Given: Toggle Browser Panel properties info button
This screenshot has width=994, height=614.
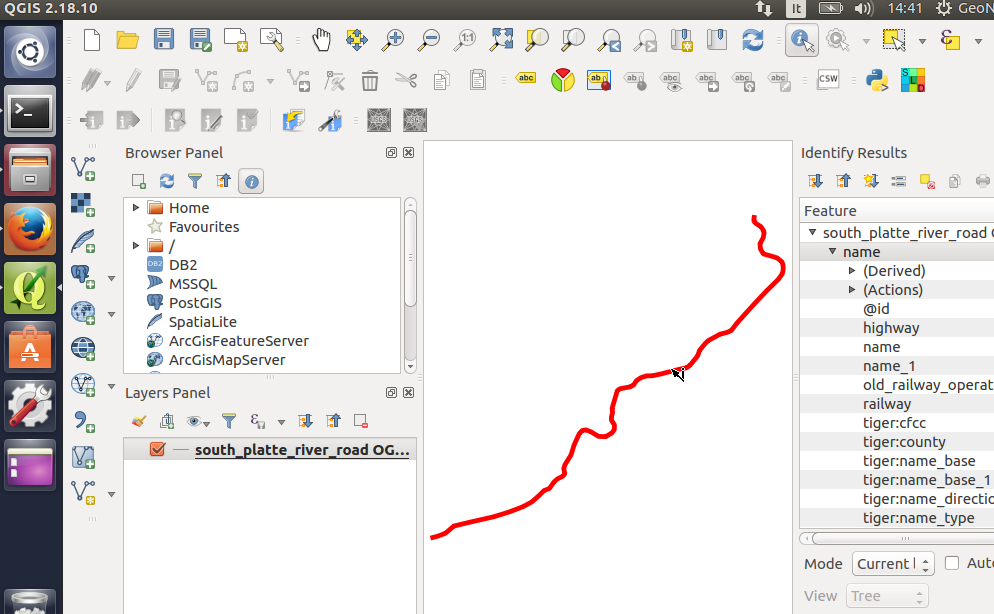Looking at the screenshot, I should pos(252,182).
